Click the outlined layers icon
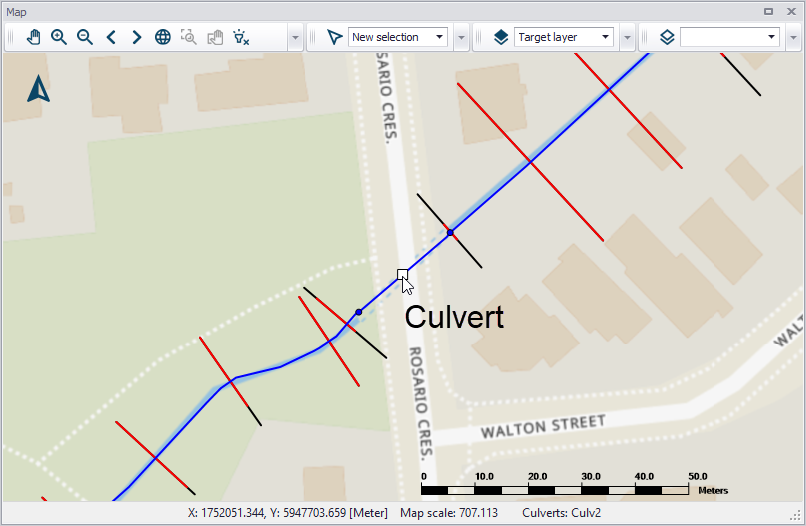The height and width of the screenshot is (526, 806). tap(667, 37)
